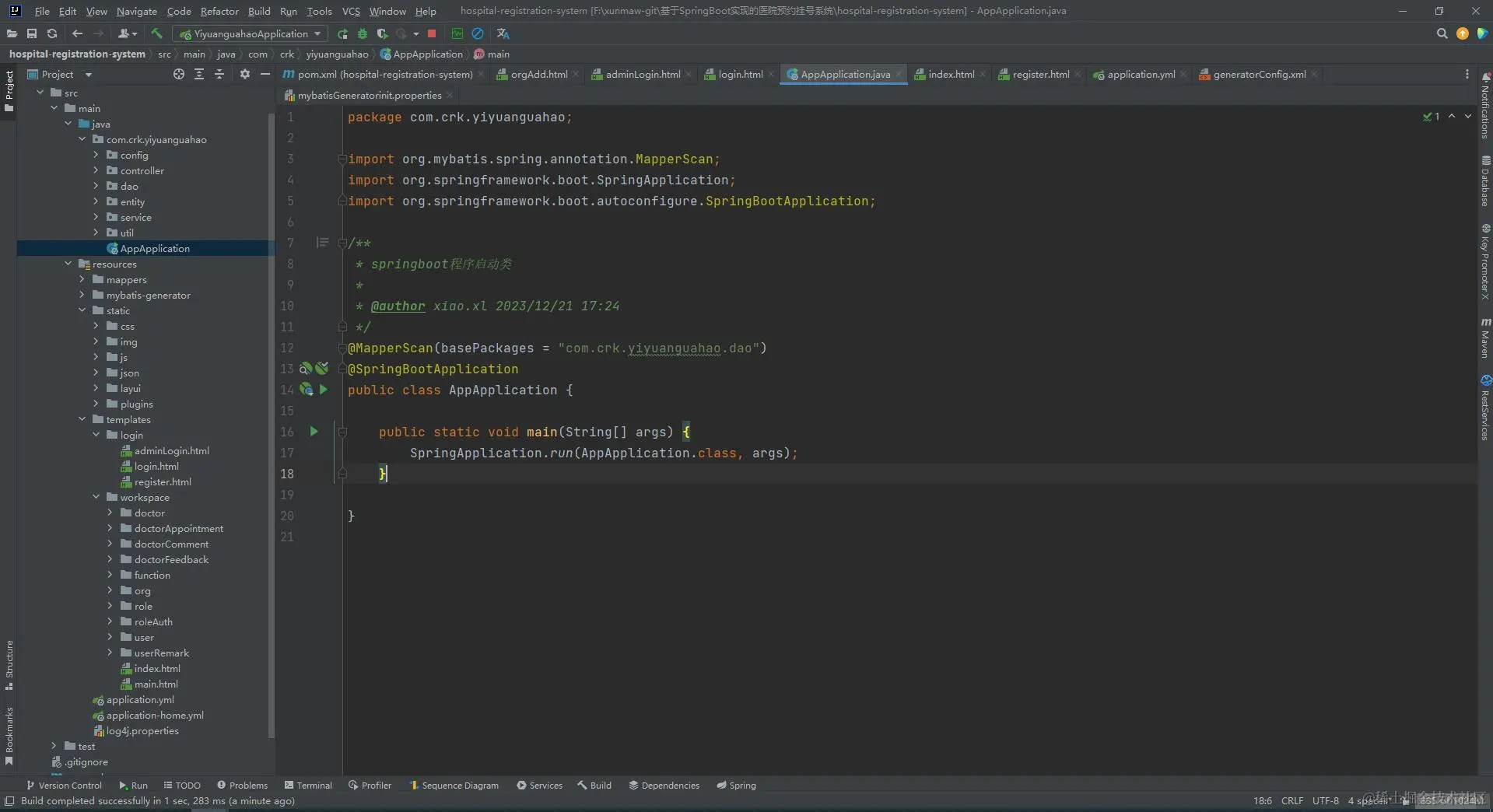Viewport: 1493px width, 812px height.
Task: Switch to the mybatisGeneratorinit.properties tab
Action: click(x=369, y=95)
